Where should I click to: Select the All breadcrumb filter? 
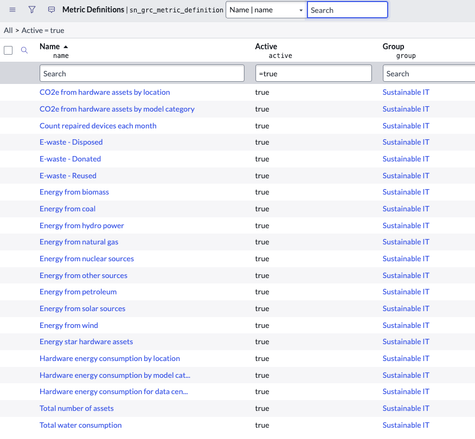coord(8,30)
